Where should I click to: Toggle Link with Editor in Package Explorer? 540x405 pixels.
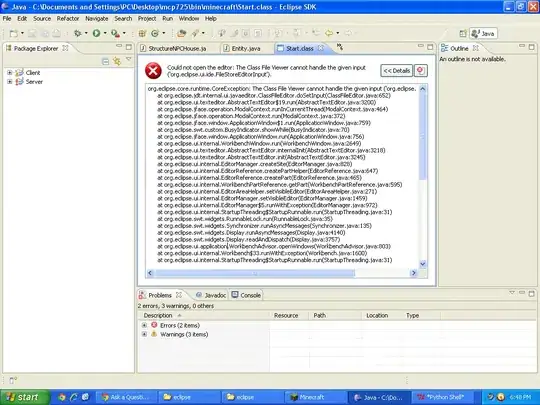click(x=117, y=62)
